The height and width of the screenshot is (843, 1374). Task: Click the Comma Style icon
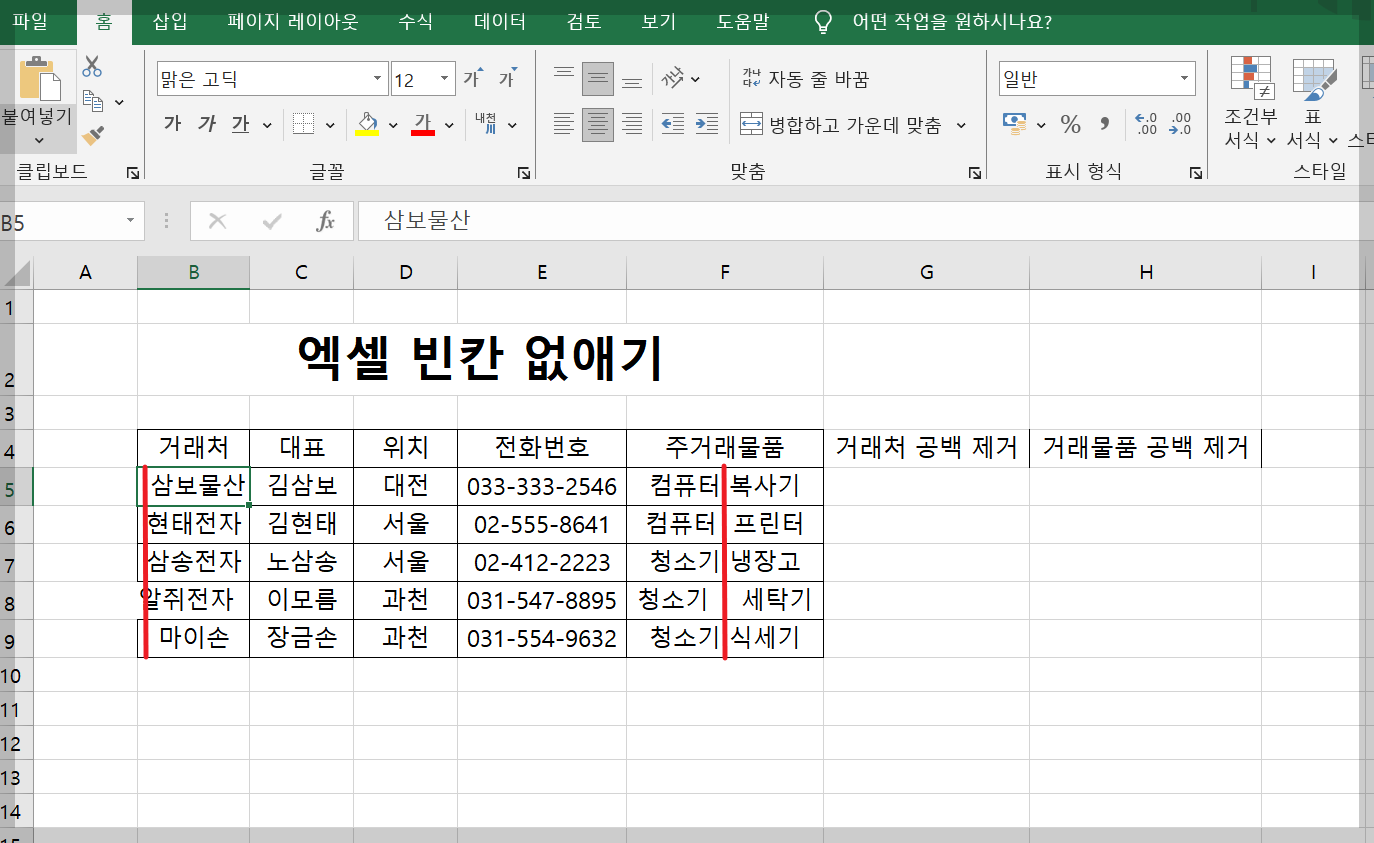point(1103,124)
